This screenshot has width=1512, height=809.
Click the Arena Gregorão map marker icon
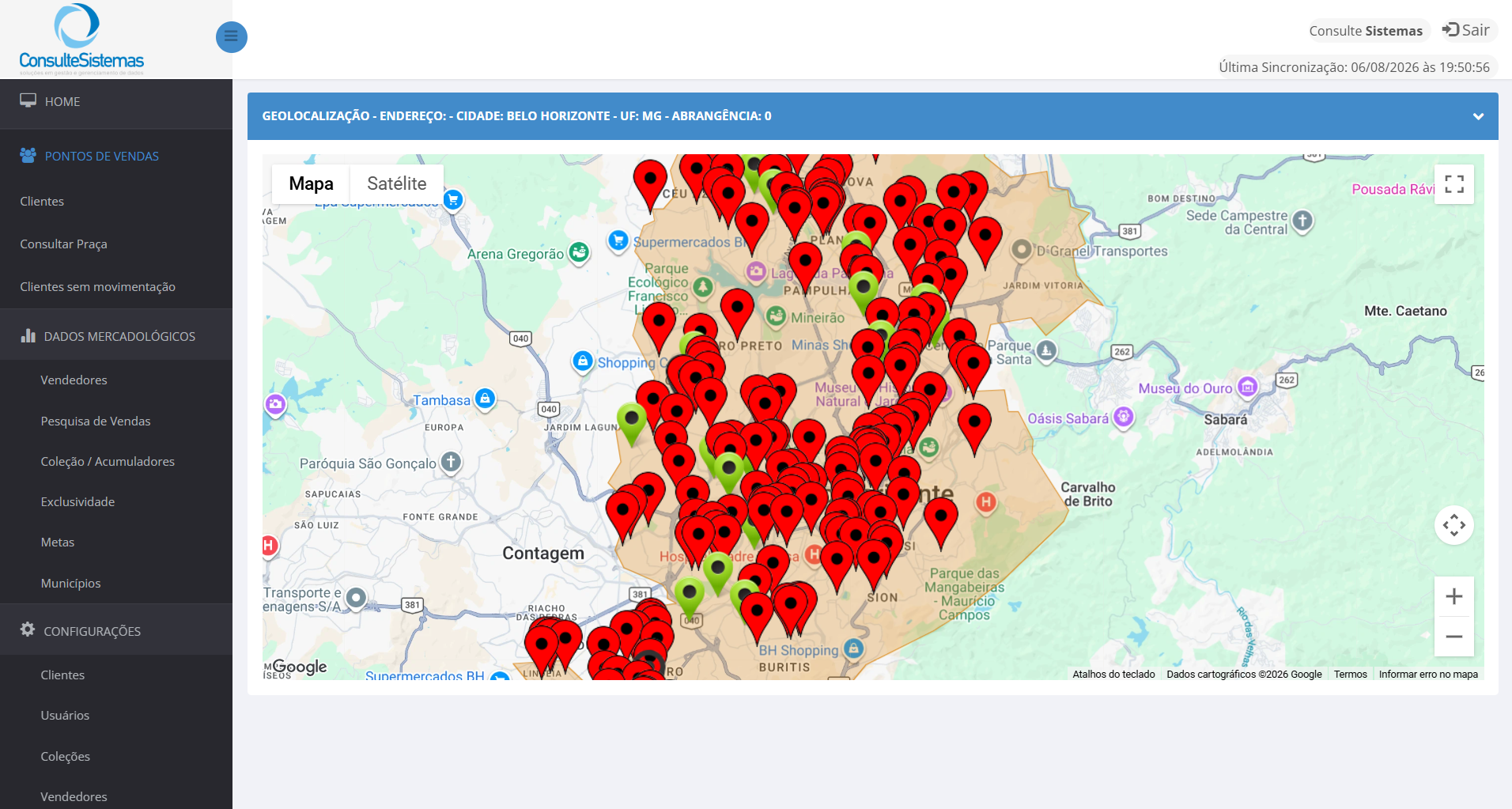580,252
